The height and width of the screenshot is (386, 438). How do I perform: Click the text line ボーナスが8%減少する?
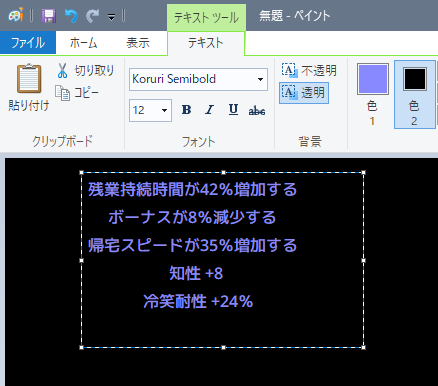tap(192, 217)
